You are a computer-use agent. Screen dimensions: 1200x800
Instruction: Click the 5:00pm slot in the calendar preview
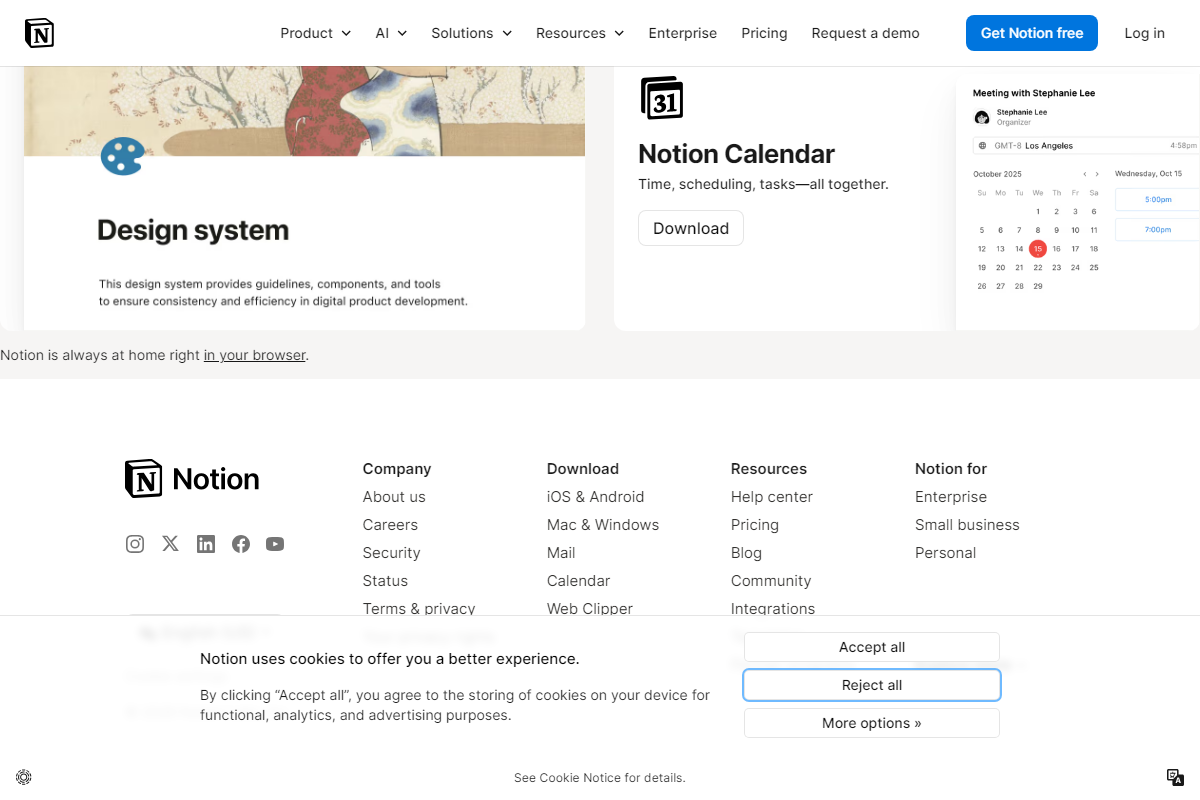1156,199
